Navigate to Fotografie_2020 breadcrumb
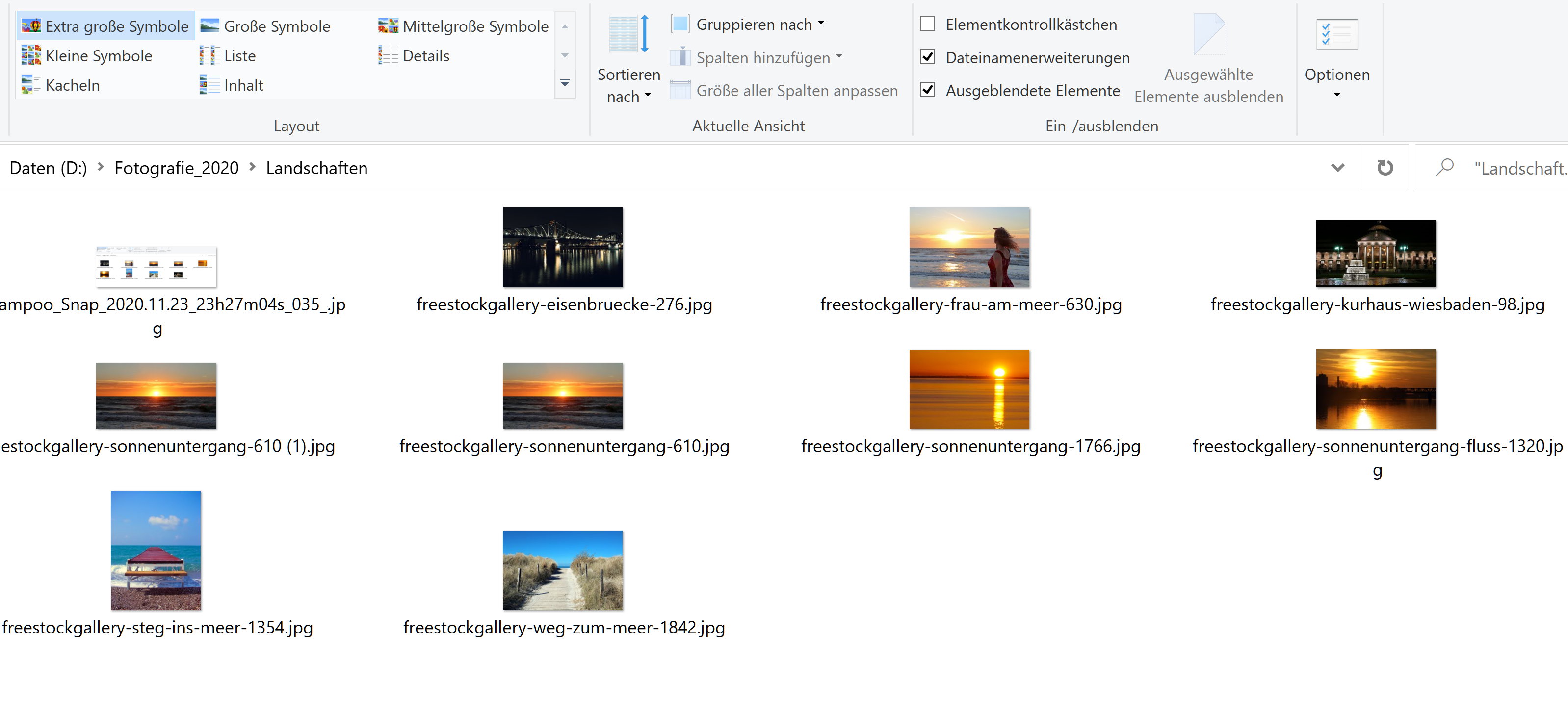The height and width of the screenshot is (709, 1568). 177,168
